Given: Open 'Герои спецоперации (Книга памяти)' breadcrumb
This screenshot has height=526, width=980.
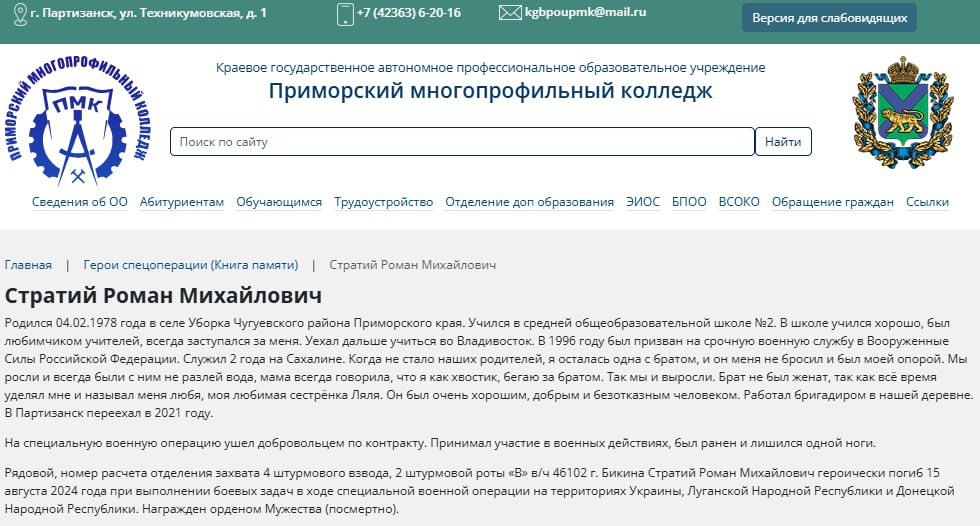Looking at the screenshot, I should click(x=190, y=265).
